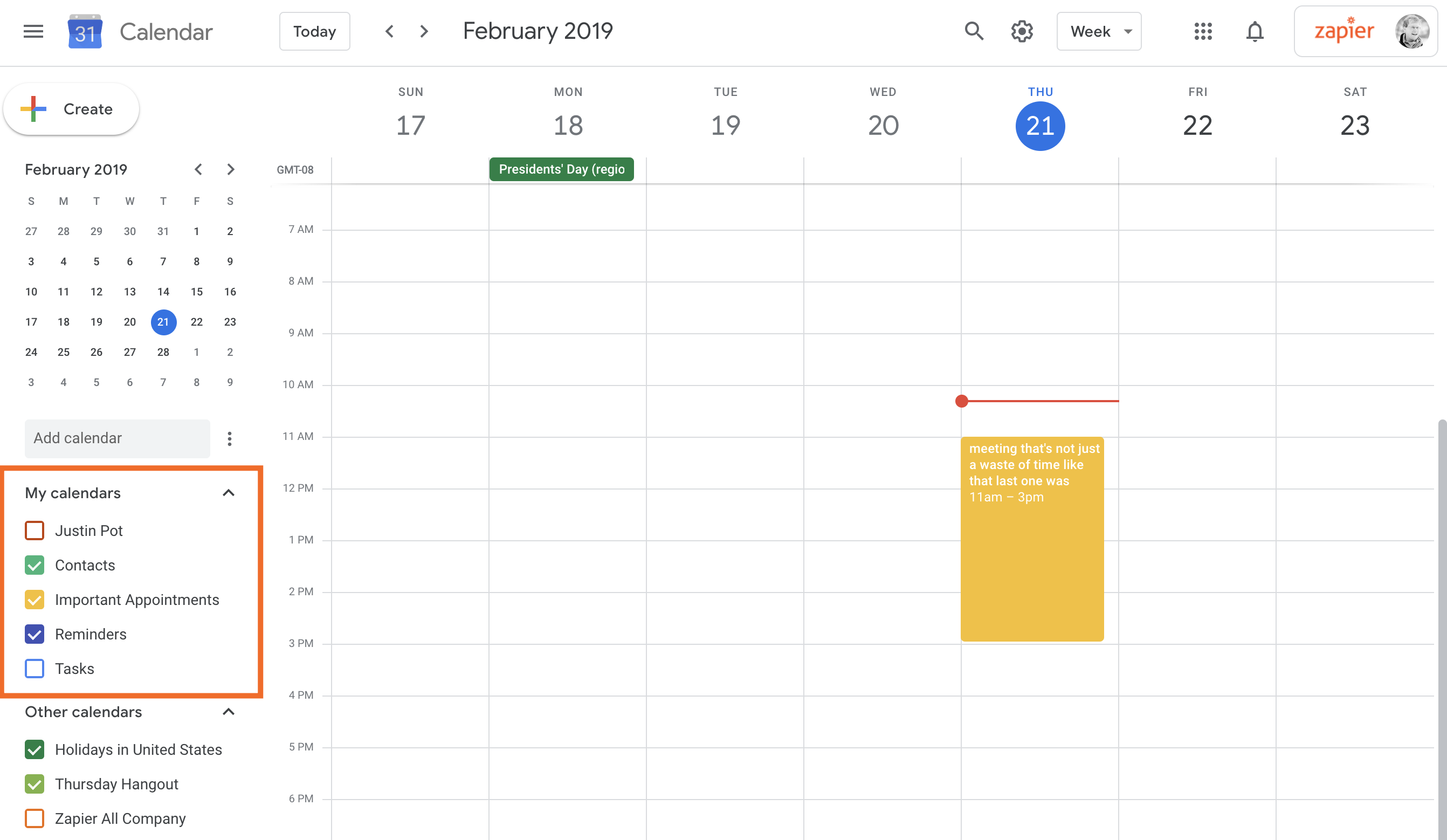Expand the Week view dropdown selector
The height and width of the screenshot is (840, 1447).
pyautogui.click(x=1099, y=31)
